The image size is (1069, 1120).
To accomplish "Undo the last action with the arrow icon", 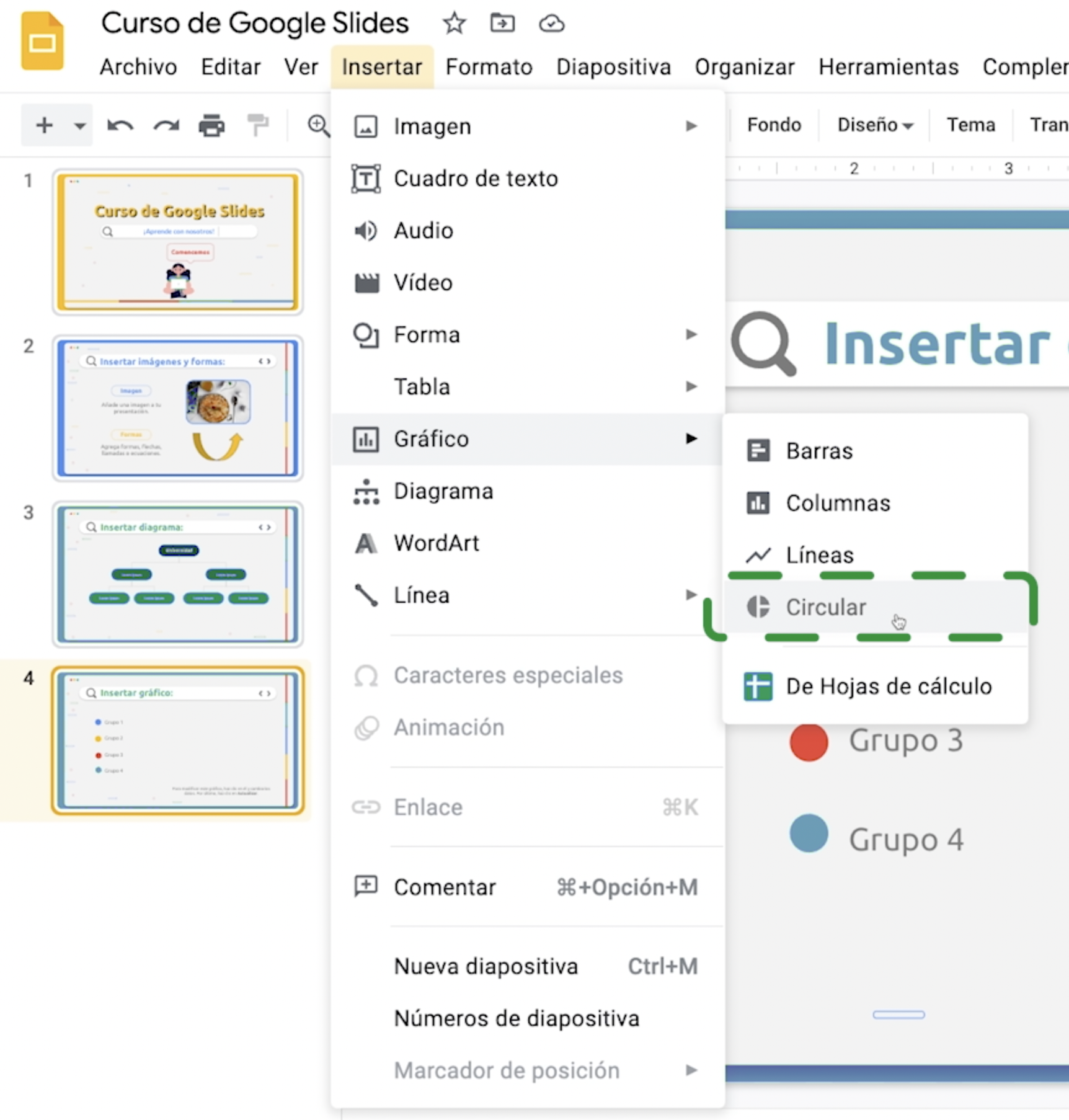I will (120, 125).
